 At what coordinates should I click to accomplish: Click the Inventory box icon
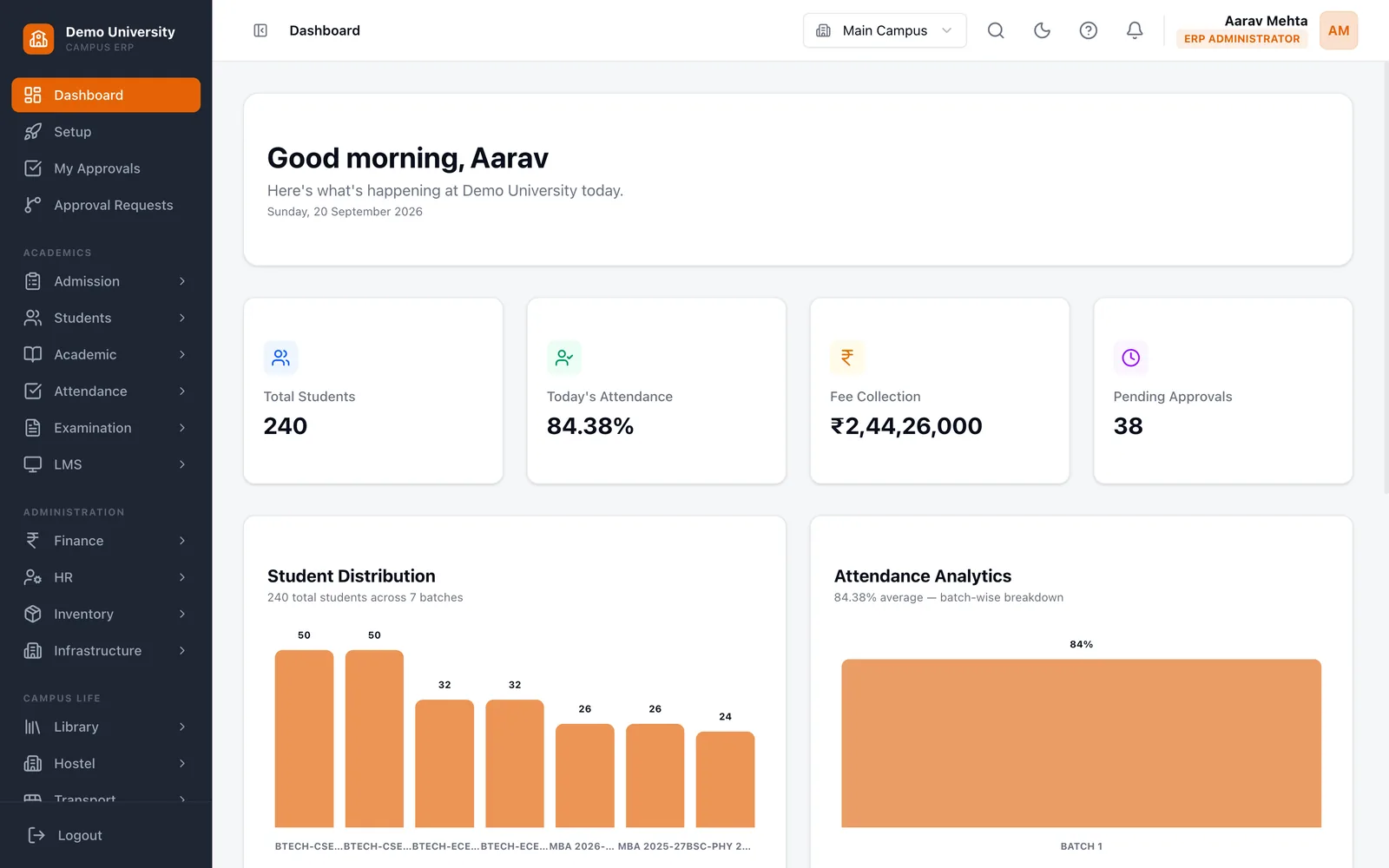pyautogui.click(x=33, y=614)
